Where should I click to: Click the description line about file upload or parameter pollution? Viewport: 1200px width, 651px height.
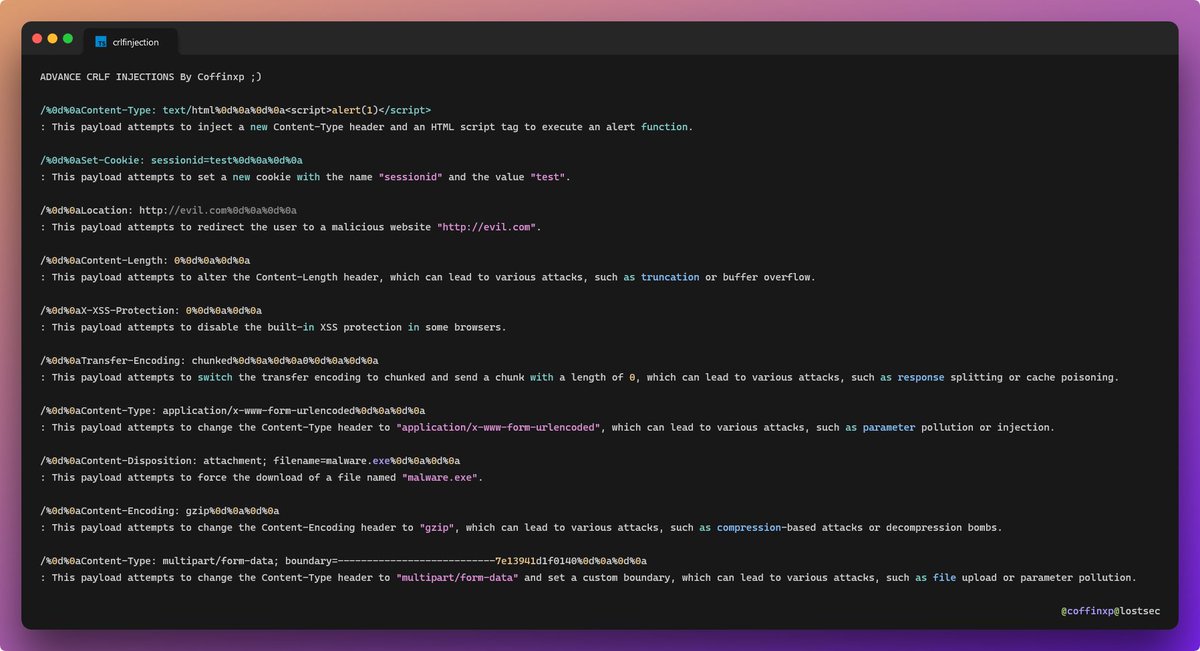coord(588,577)
